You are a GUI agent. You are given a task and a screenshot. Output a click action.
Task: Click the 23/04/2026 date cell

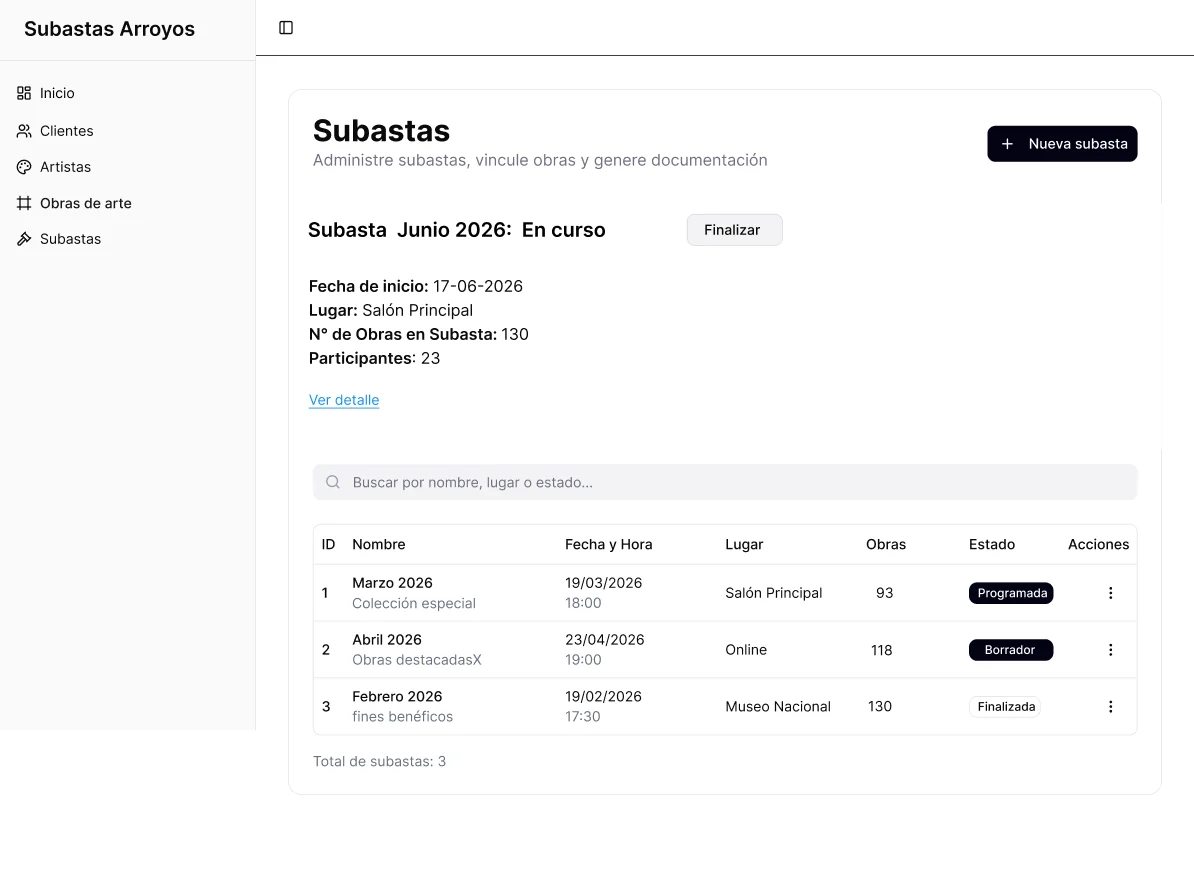[605, 640]
